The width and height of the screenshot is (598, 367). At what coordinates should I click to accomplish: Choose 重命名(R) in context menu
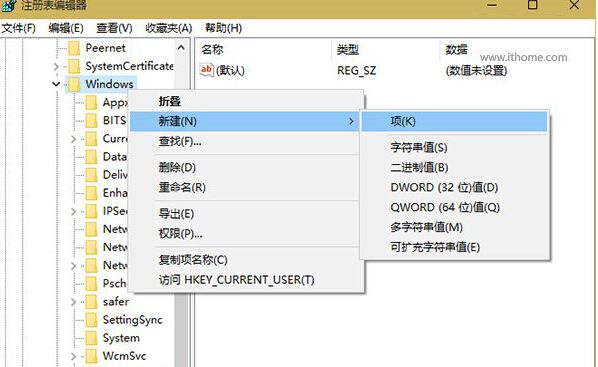[x=244, y=187]
